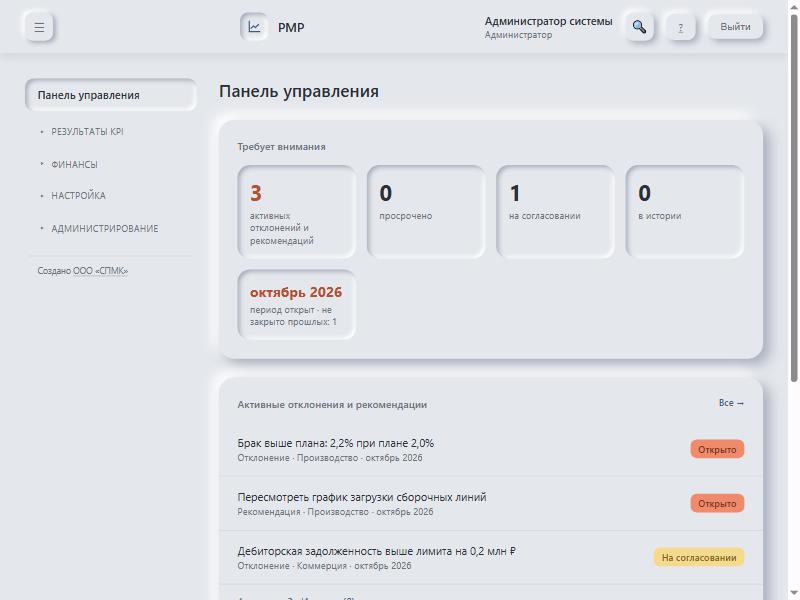Expand the ФИНАНСЫ sidebar section
Viewport: 800px width, 600px height.
click(74, 164)
